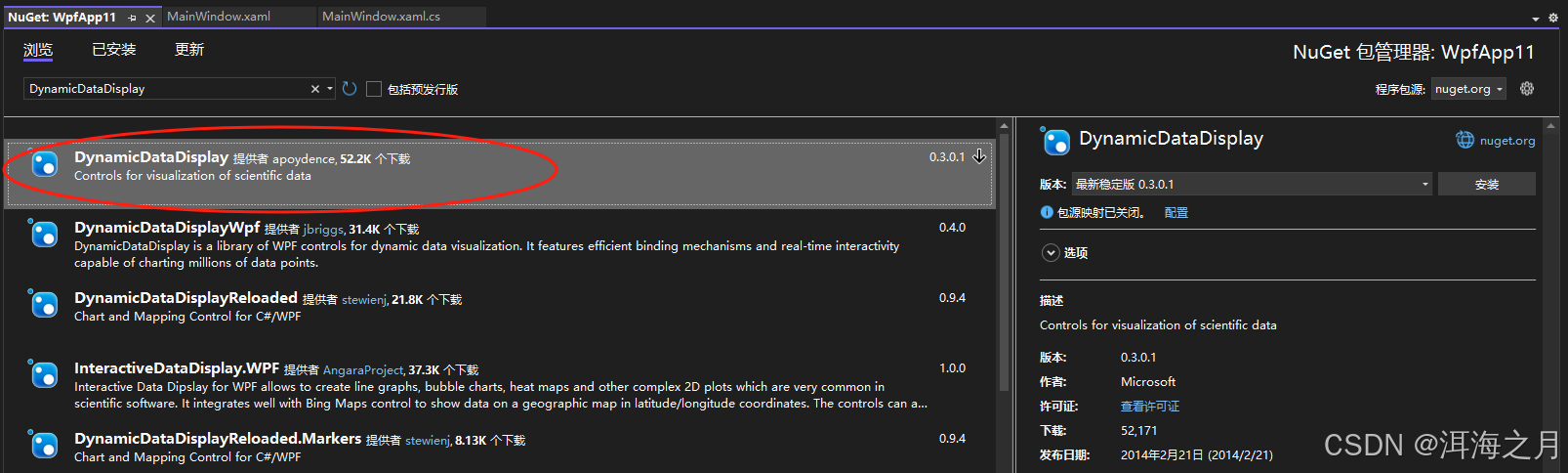Viewport: 1568px width, 473px height.
Task: Click the globe icon next to nuget.org
Action: coord(1465,140)
